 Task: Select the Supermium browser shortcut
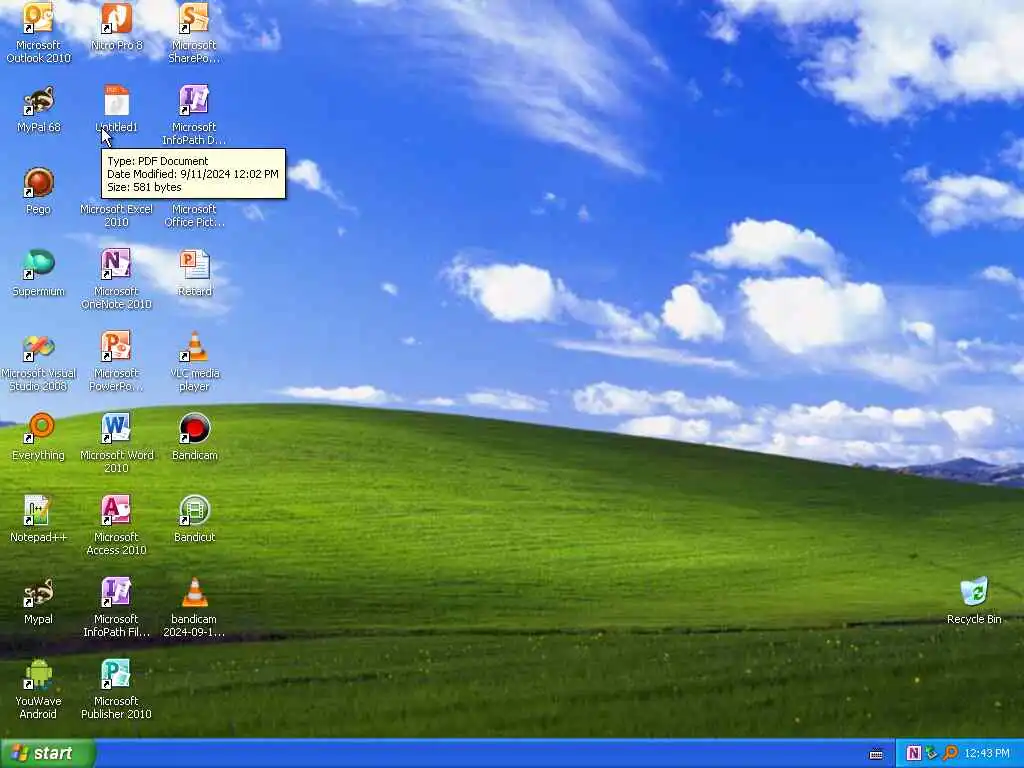[x=39, y=264]
